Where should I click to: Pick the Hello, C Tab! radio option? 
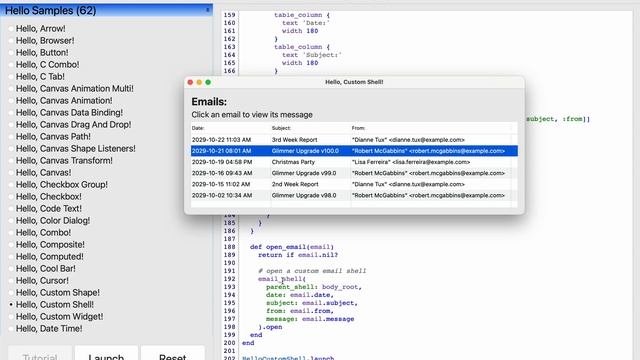tap(11, 76)
